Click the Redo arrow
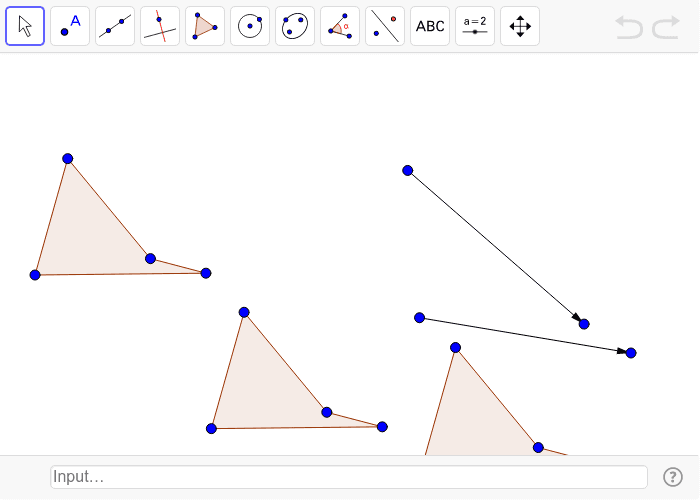 click(666, 27)
